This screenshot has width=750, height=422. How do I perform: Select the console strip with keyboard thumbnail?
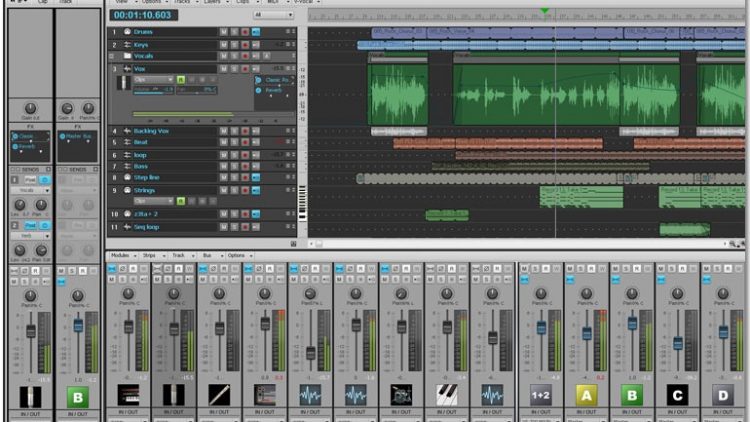coord(128,395)
